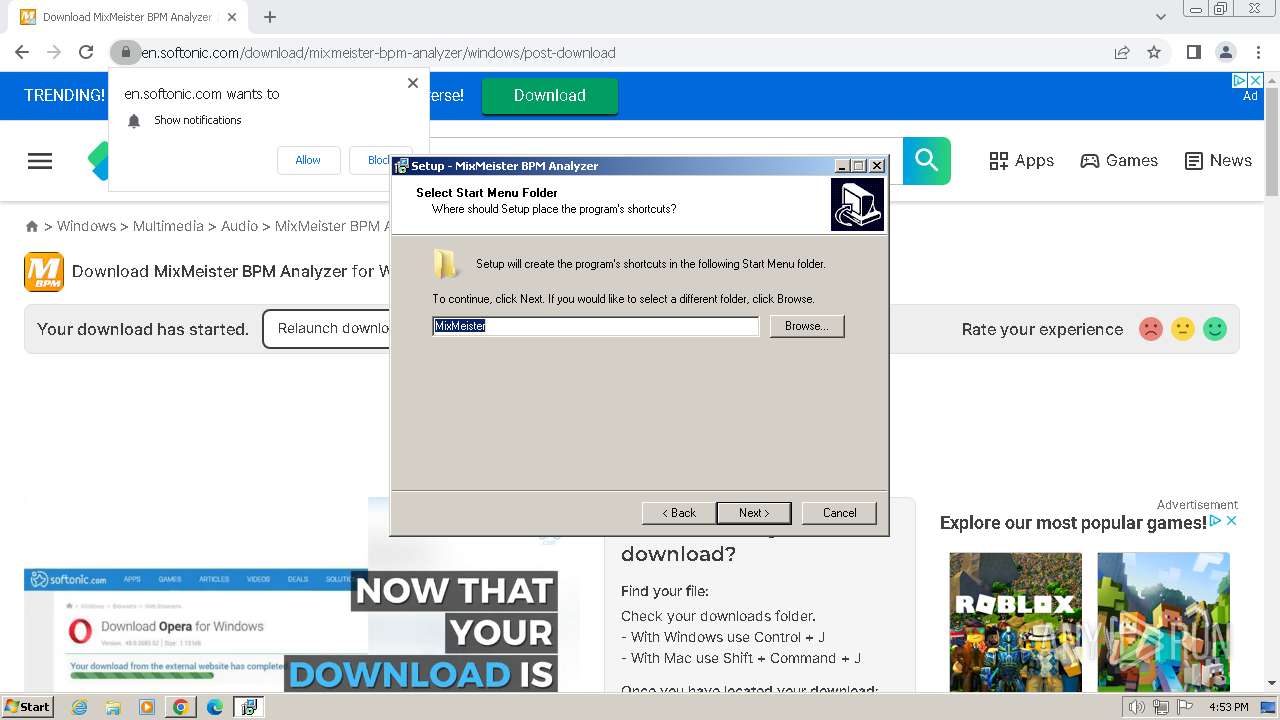1280x720 pixels.
Task: Rate experience with red sad face
Action: [x=1151, y=329]
